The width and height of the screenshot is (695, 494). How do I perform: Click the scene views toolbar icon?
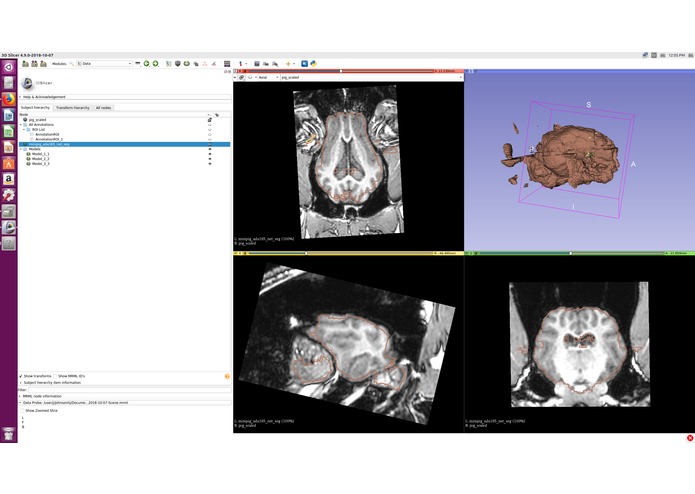[266, 64]
